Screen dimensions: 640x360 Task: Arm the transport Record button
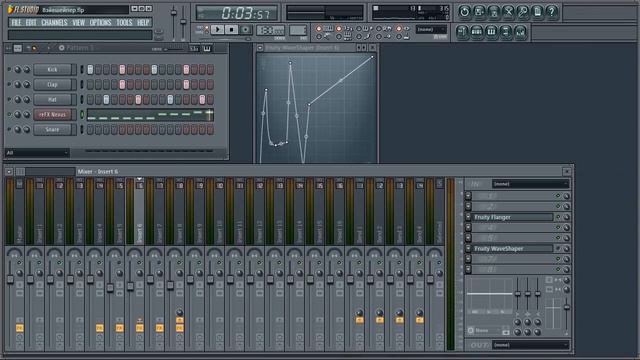245,29
